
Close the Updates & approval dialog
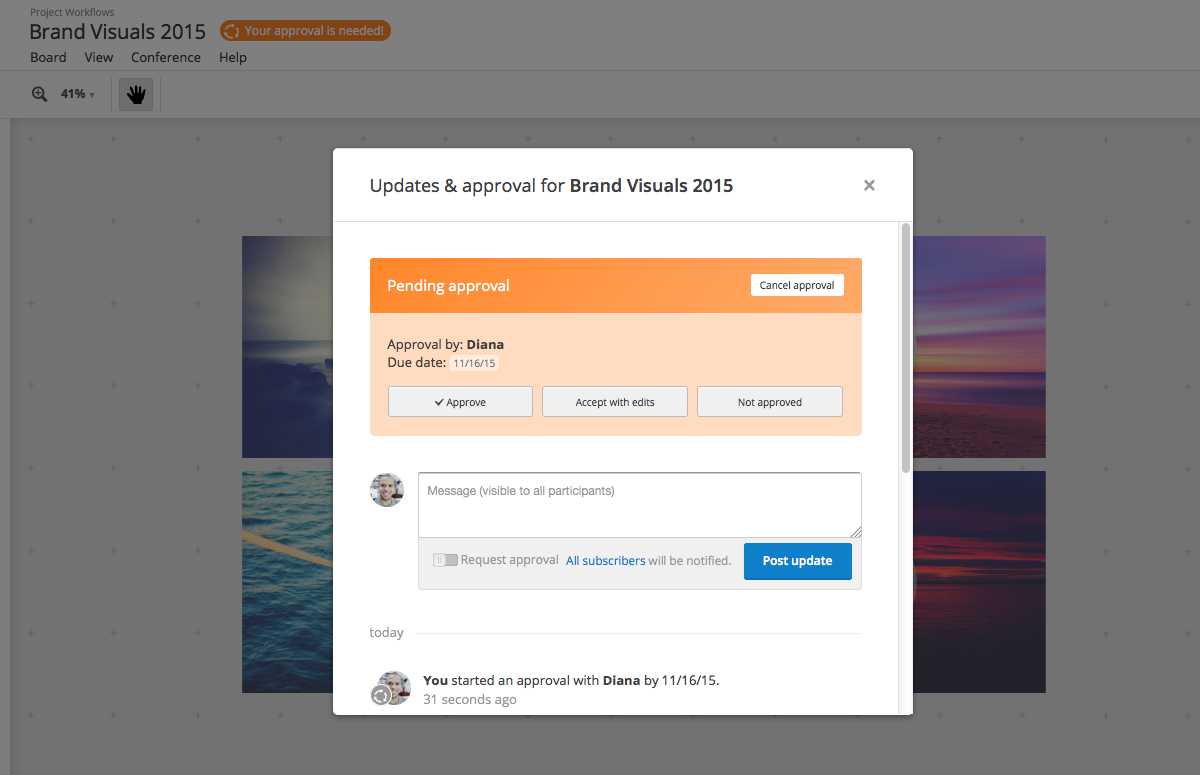coord(868,185)
